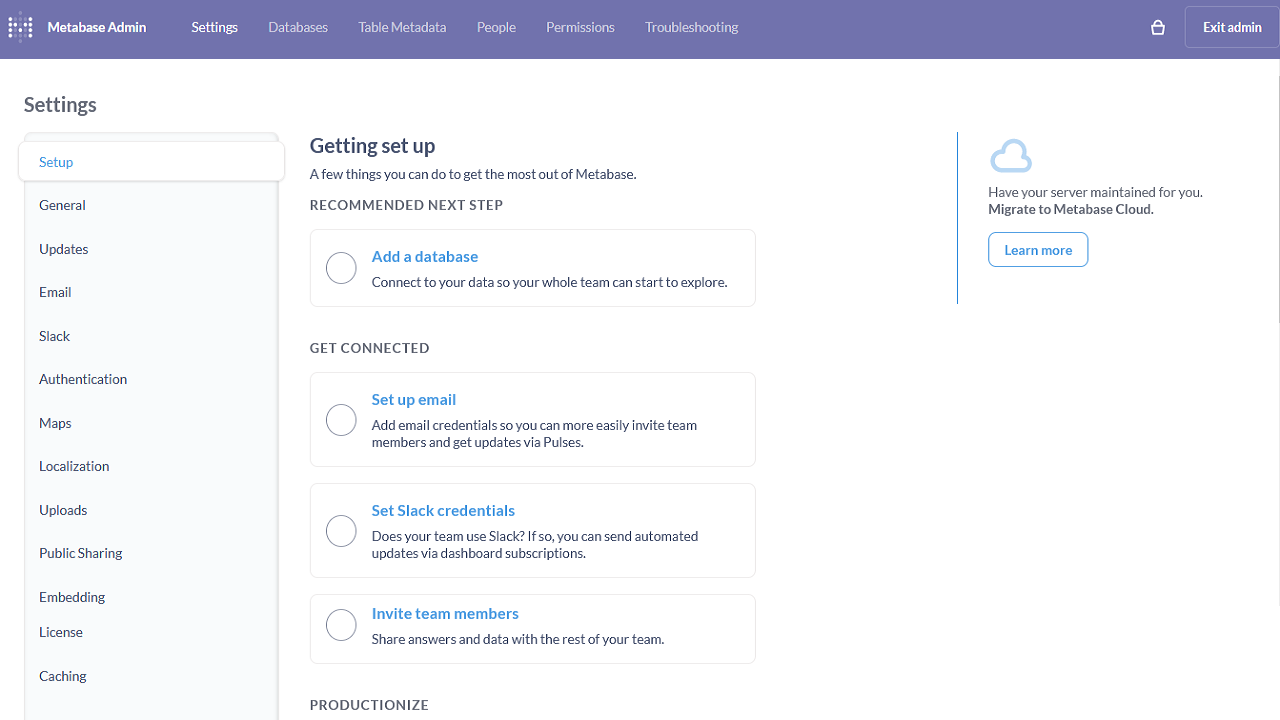1280x720 pixels.
Task: Toggle the Set up email circle
Action: coord(341,420)
